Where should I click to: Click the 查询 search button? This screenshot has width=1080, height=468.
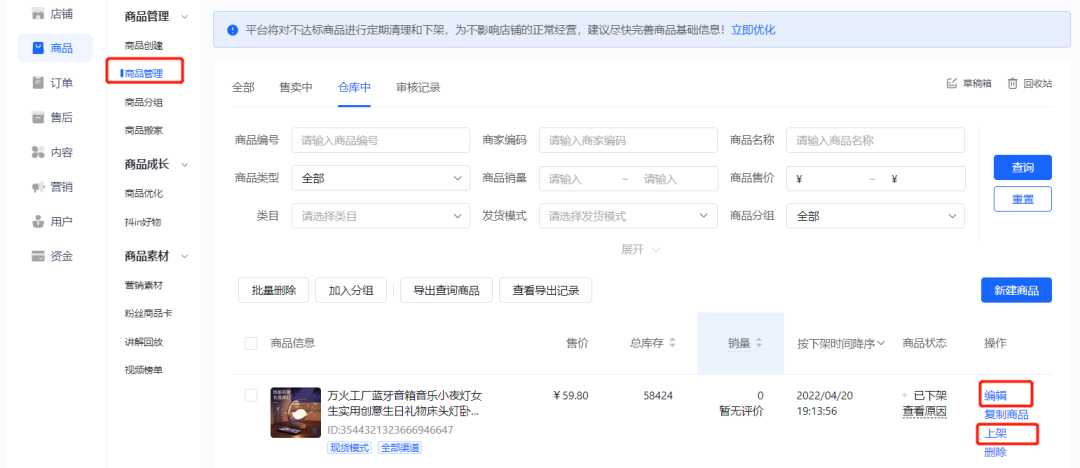click(1023, 167)
